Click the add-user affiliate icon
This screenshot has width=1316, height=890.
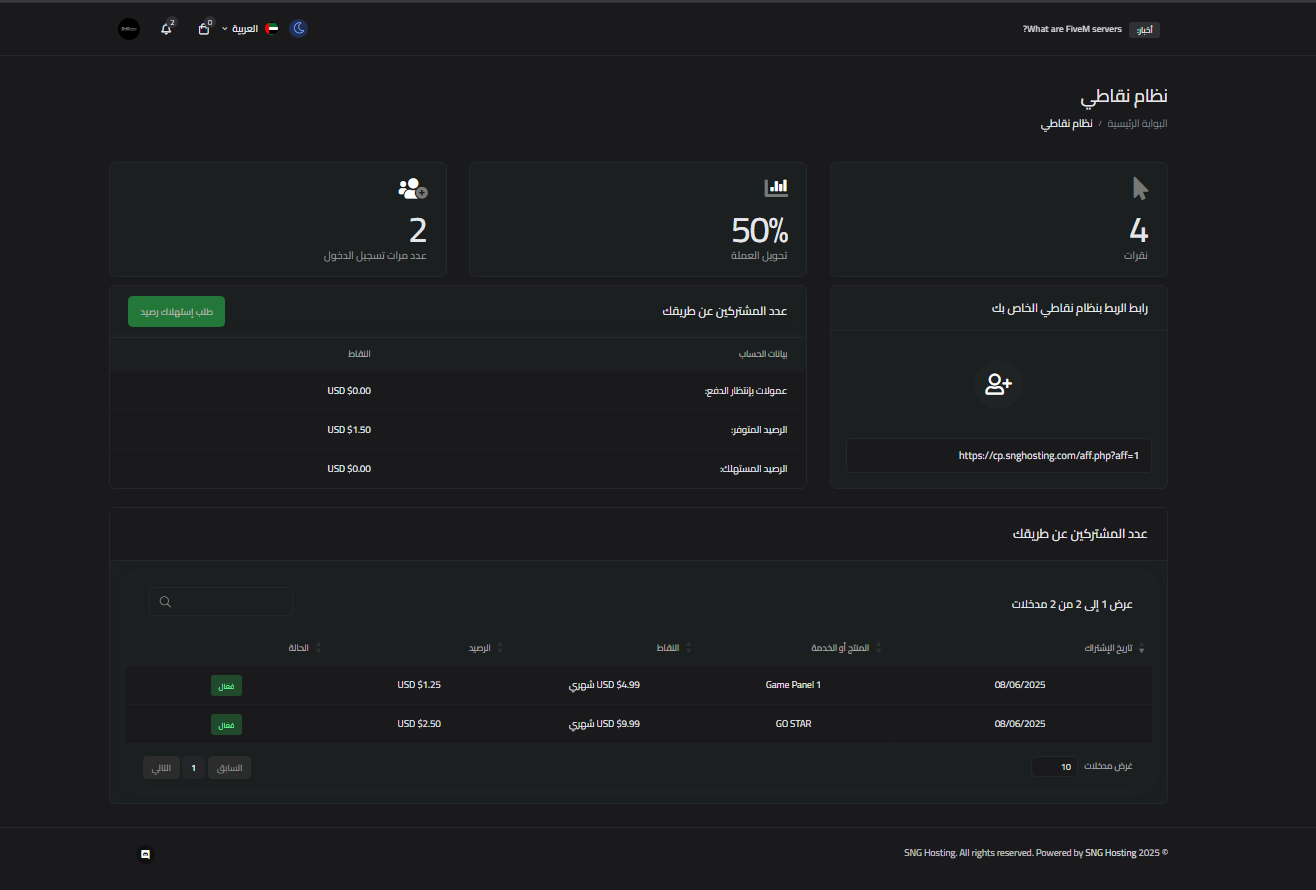[997, 385]
